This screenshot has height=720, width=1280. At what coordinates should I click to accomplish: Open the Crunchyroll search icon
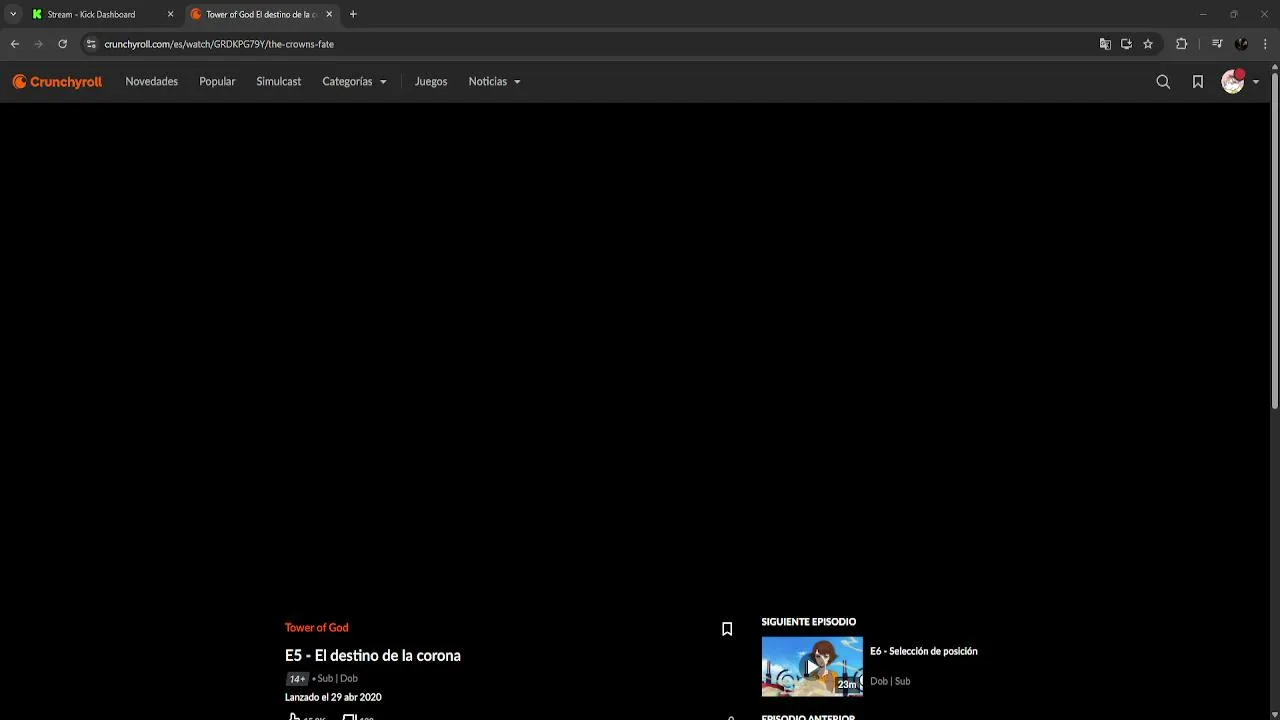coord(1163,82)
